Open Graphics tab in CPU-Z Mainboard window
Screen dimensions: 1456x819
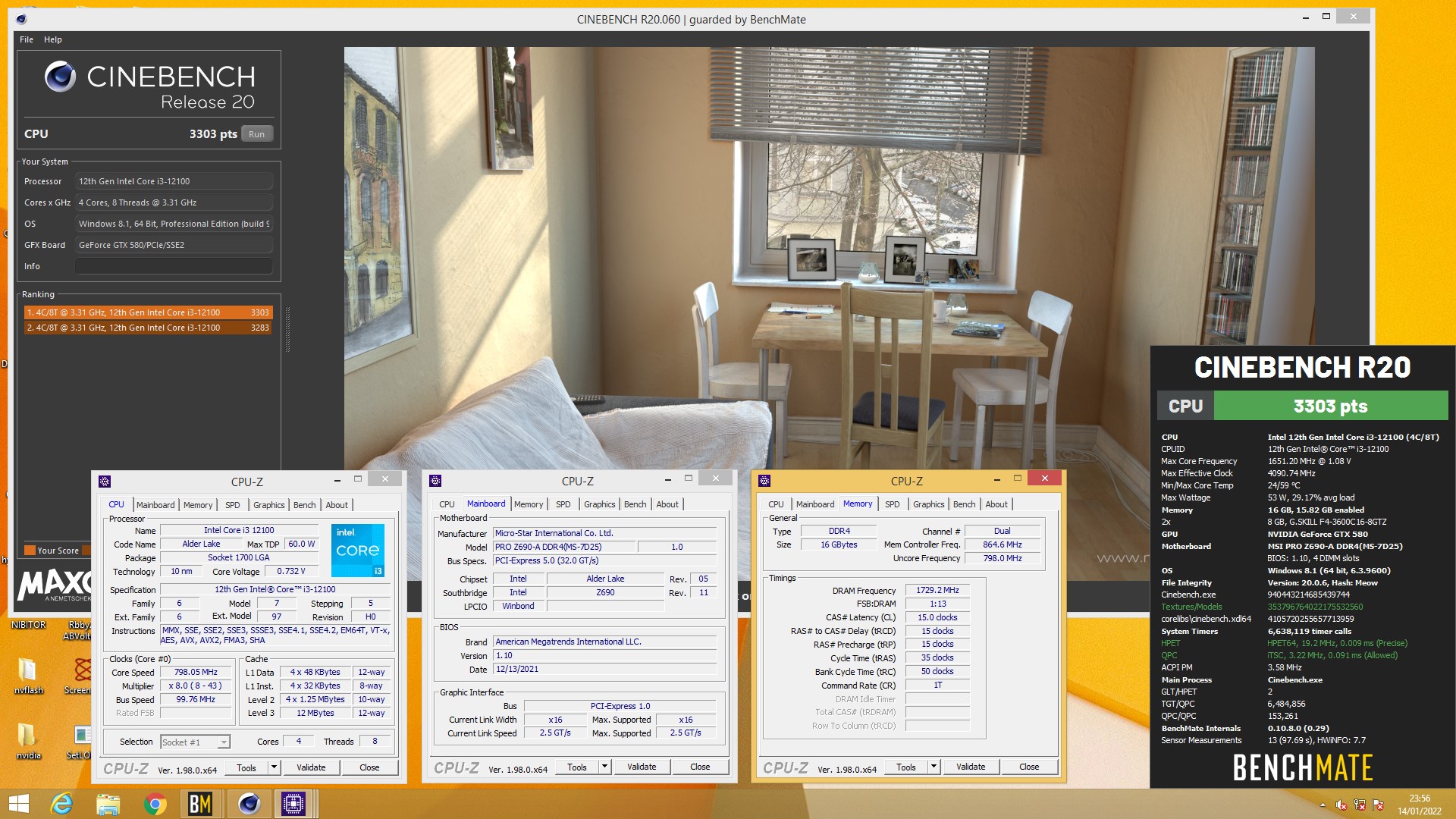(x=600, y=504)
